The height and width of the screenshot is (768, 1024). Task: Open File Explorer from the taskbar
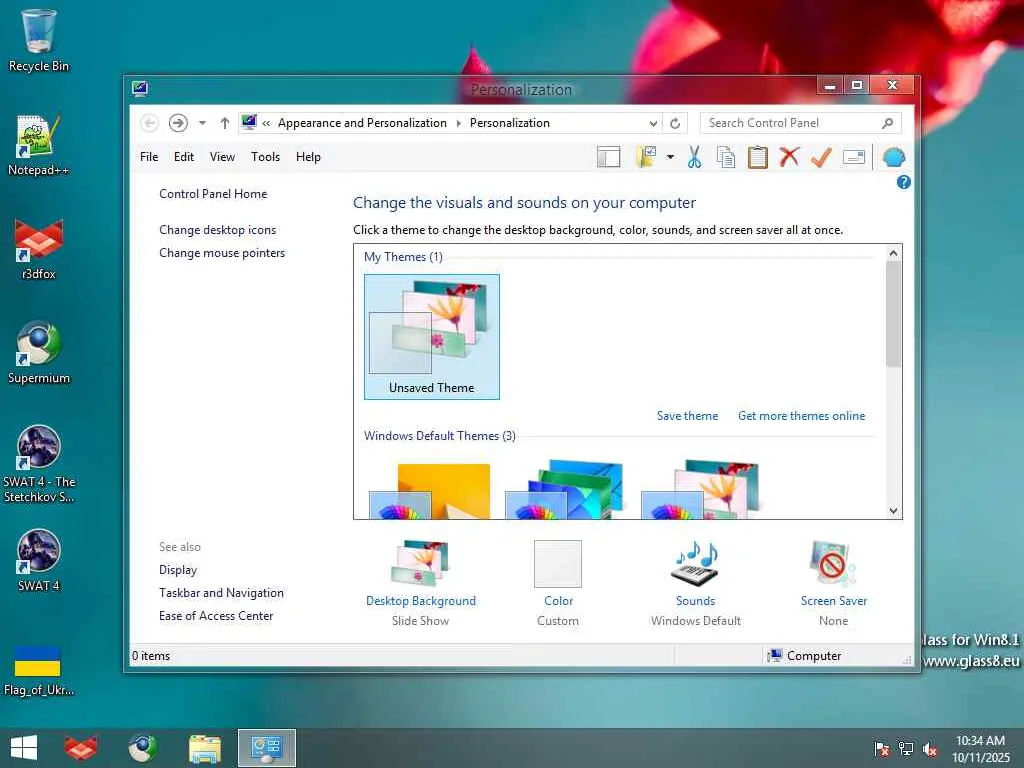(x=204, y=748)
